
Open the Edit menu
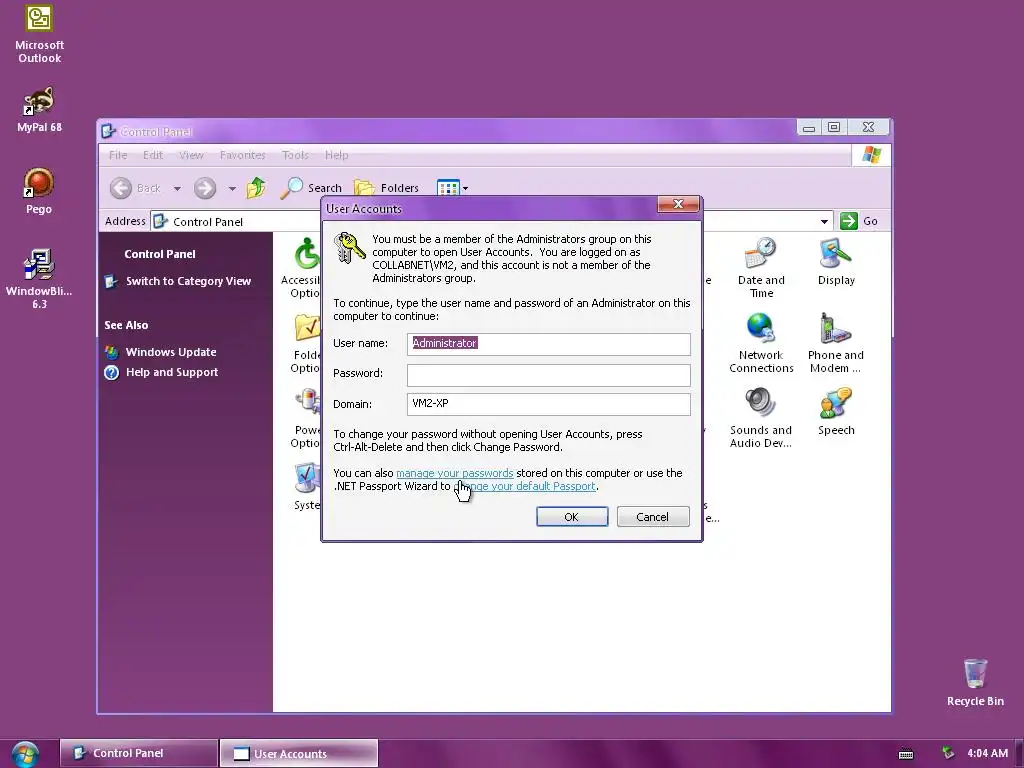click(153, 155)
